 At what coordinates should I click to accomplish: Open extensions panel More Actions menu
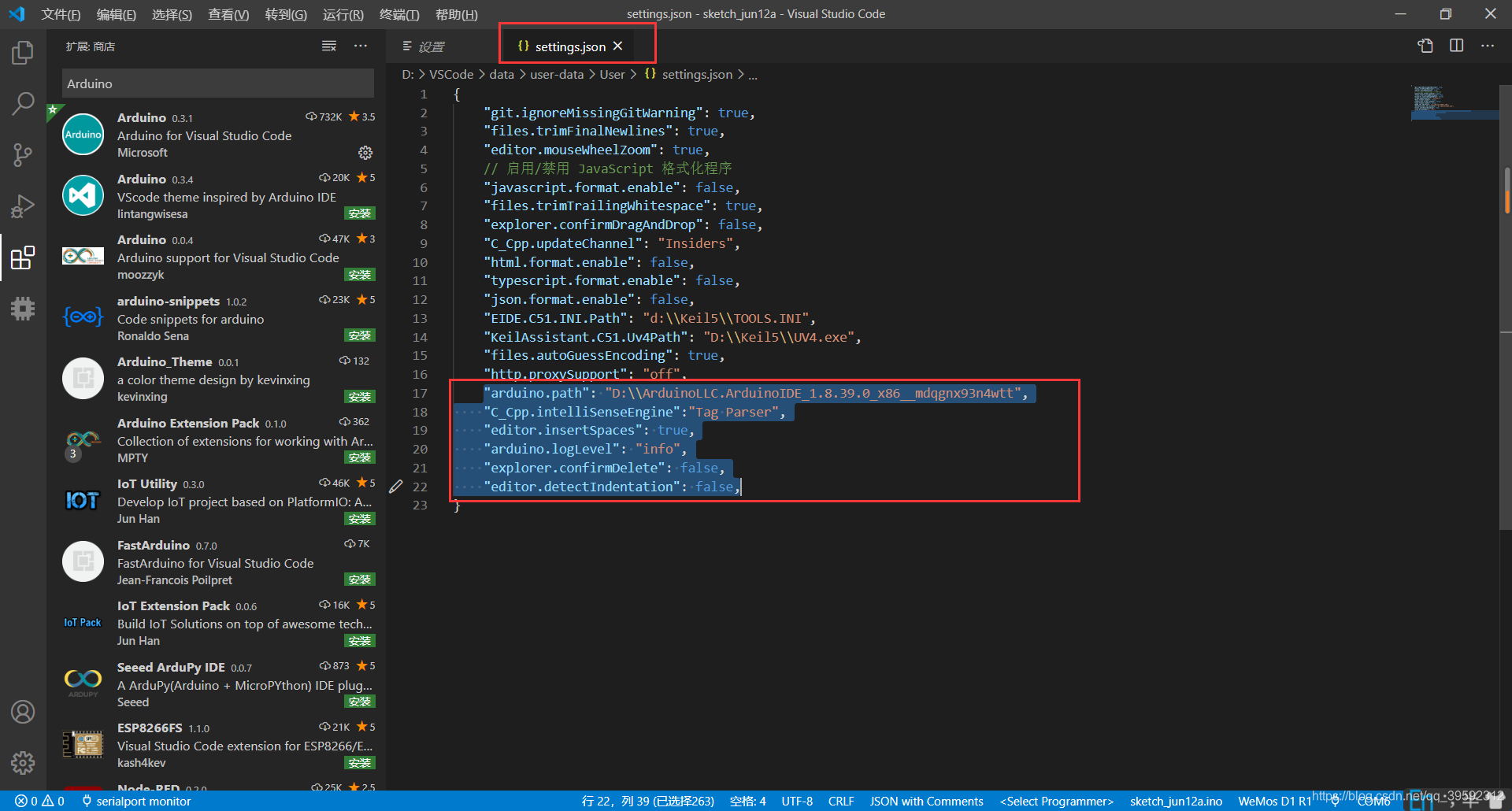tap(361, 46)
